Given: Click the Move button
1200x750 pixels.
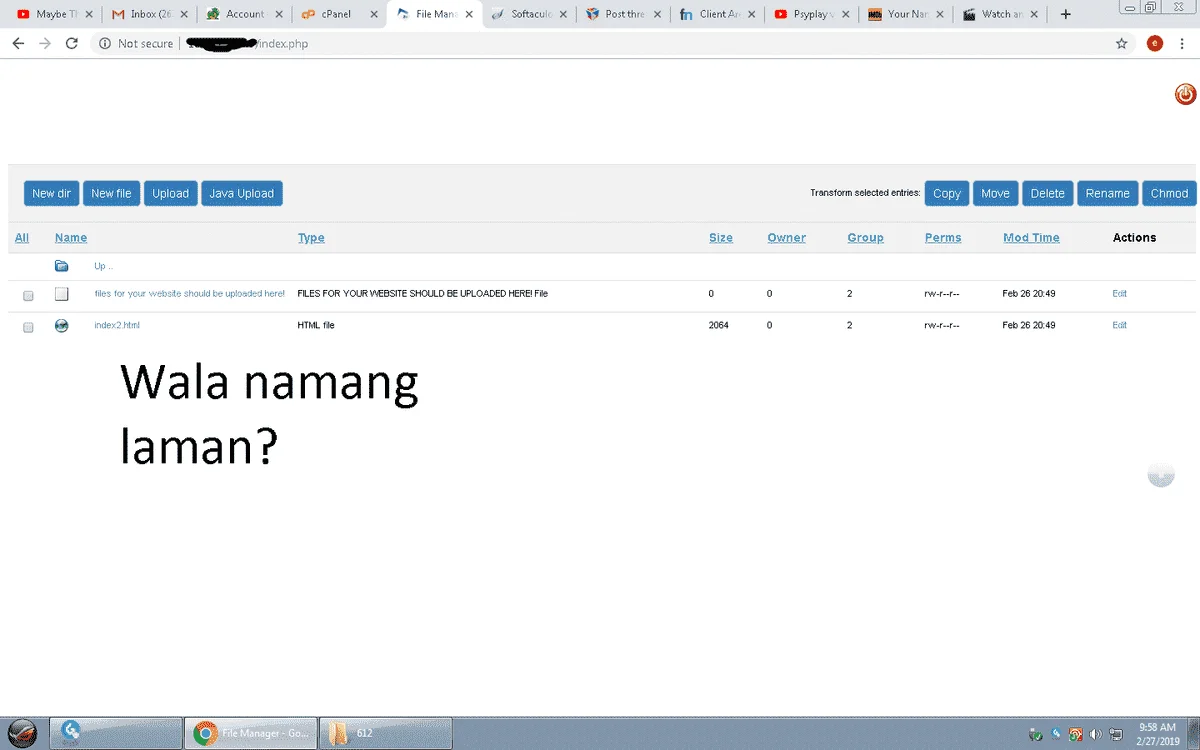Looking at the screenshot, I should point(995,193).
